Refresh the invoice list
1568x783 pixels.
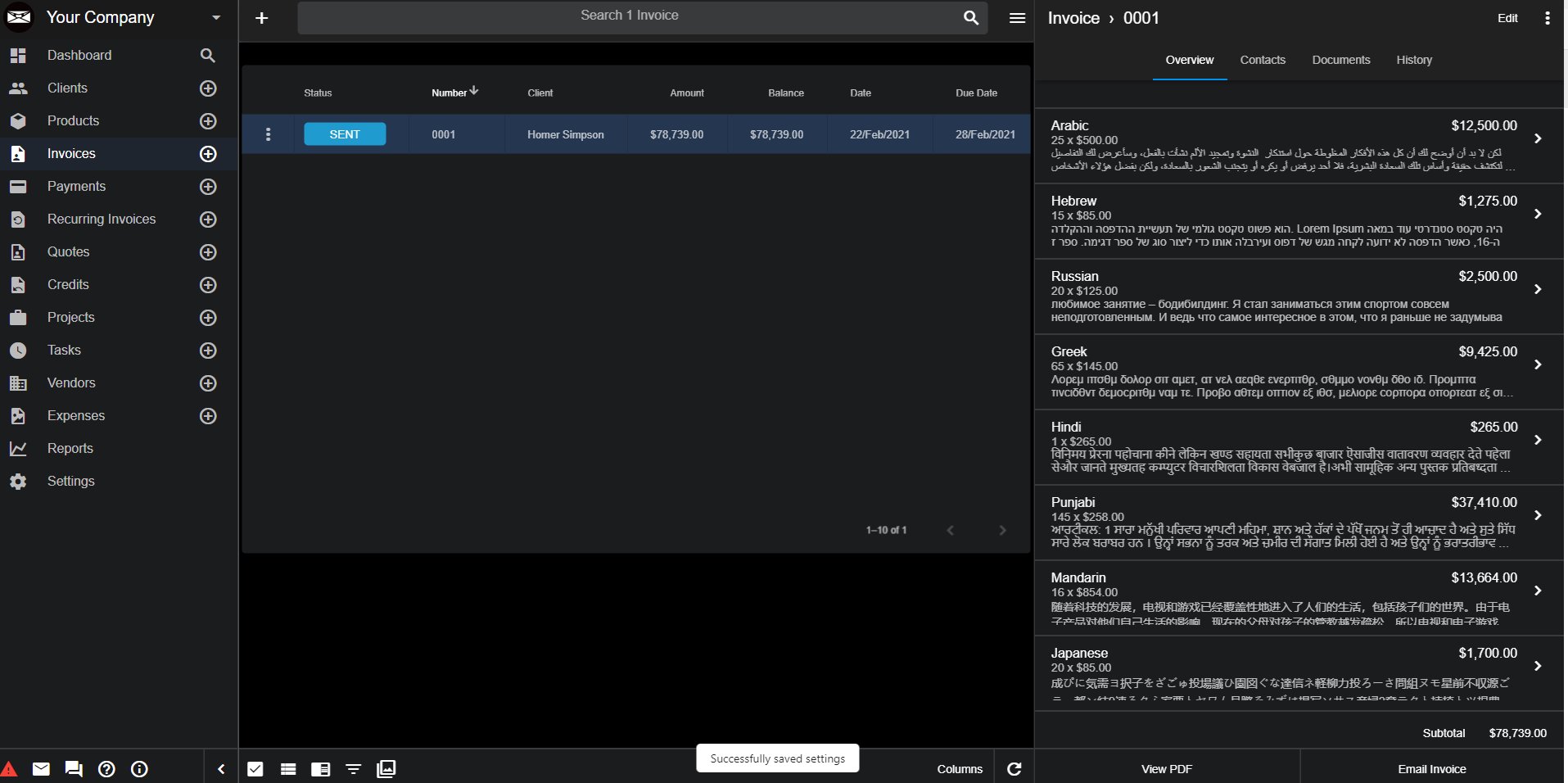tap(1014, 769)
